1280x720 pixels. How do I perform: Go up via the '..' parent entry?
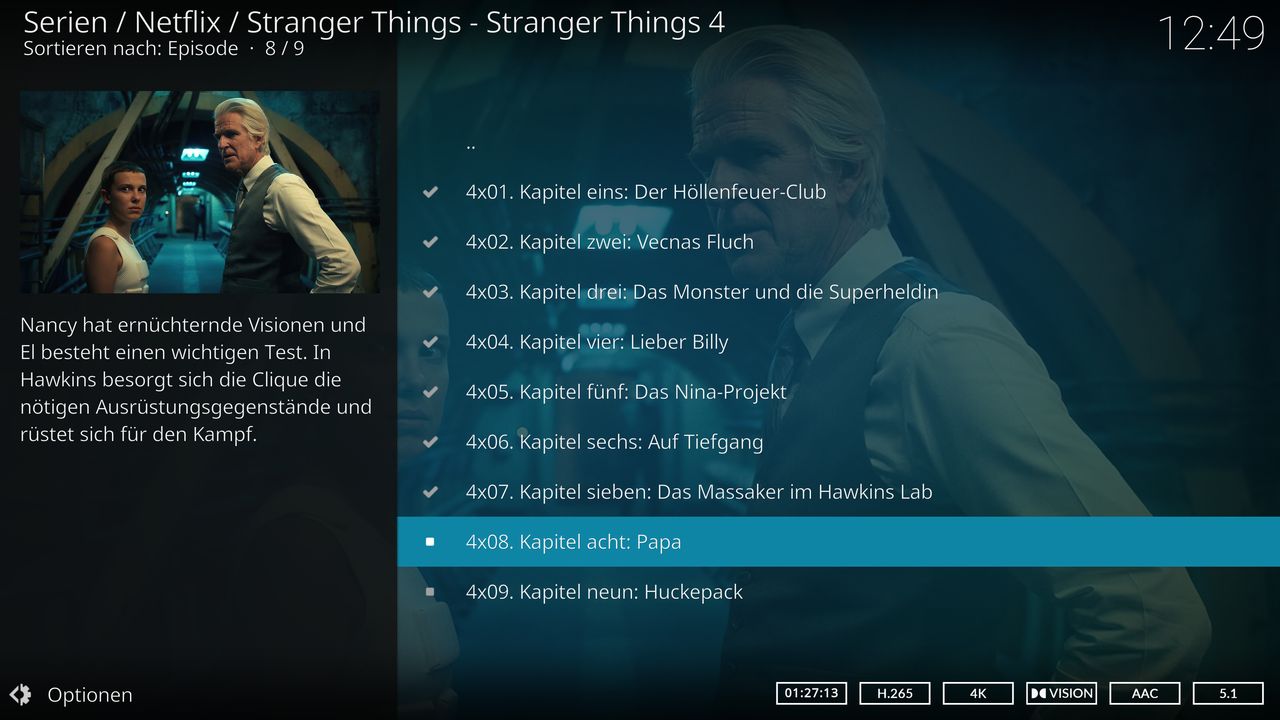pyautogui.click(x=838, y=142)
